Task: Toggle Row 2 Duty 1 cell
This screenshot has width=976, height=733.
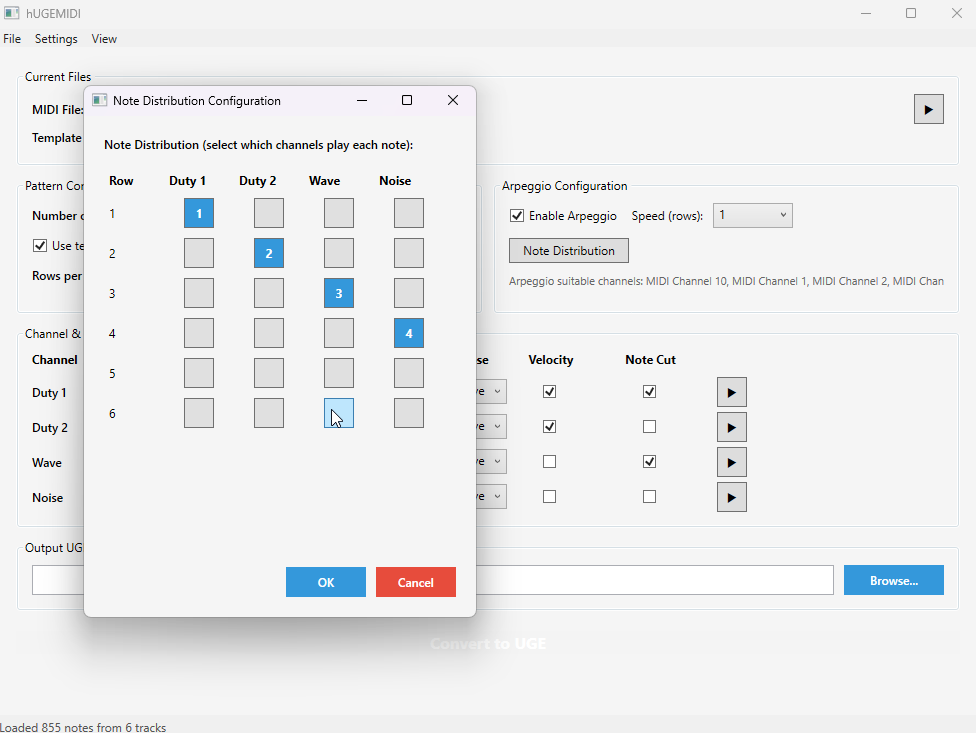Action: tap(199, 253)
